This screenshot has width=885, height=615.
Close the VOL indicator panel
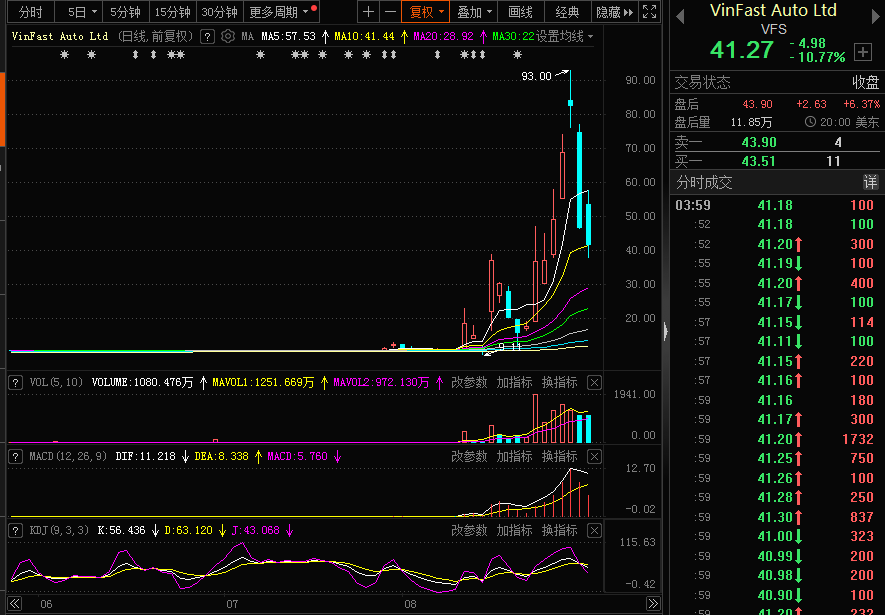tap(594, 383)
